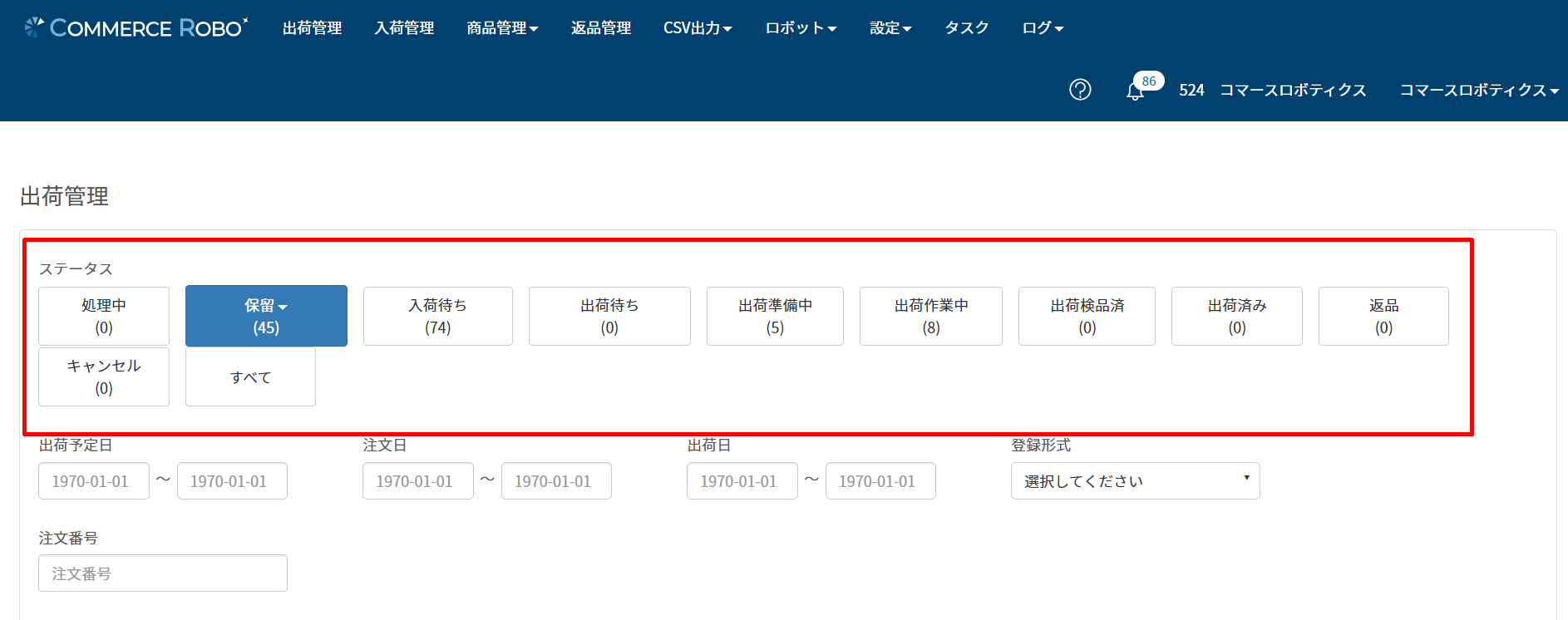Open the help question mark icon
Viewport: 1568px width, 620px height.
point(1080,90)
